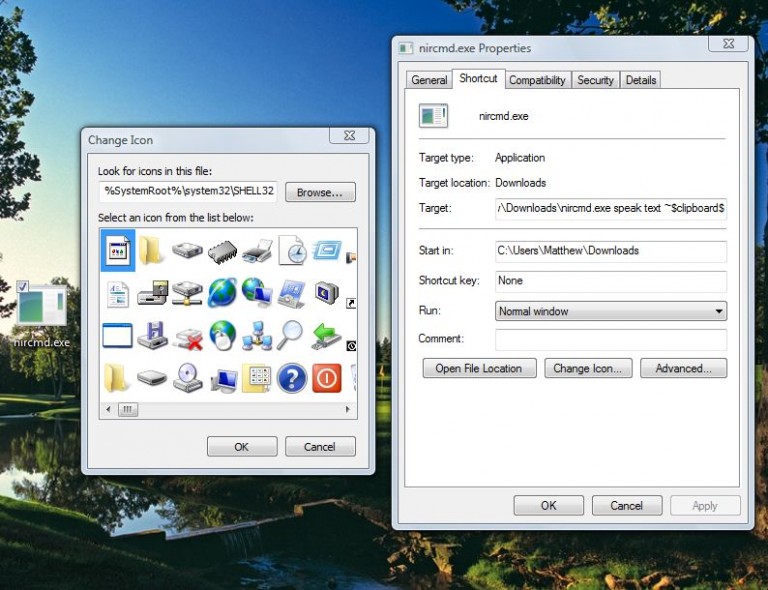Pick the document with clock icon
Viewport: 768px width, 590px height.
(292, 250)
